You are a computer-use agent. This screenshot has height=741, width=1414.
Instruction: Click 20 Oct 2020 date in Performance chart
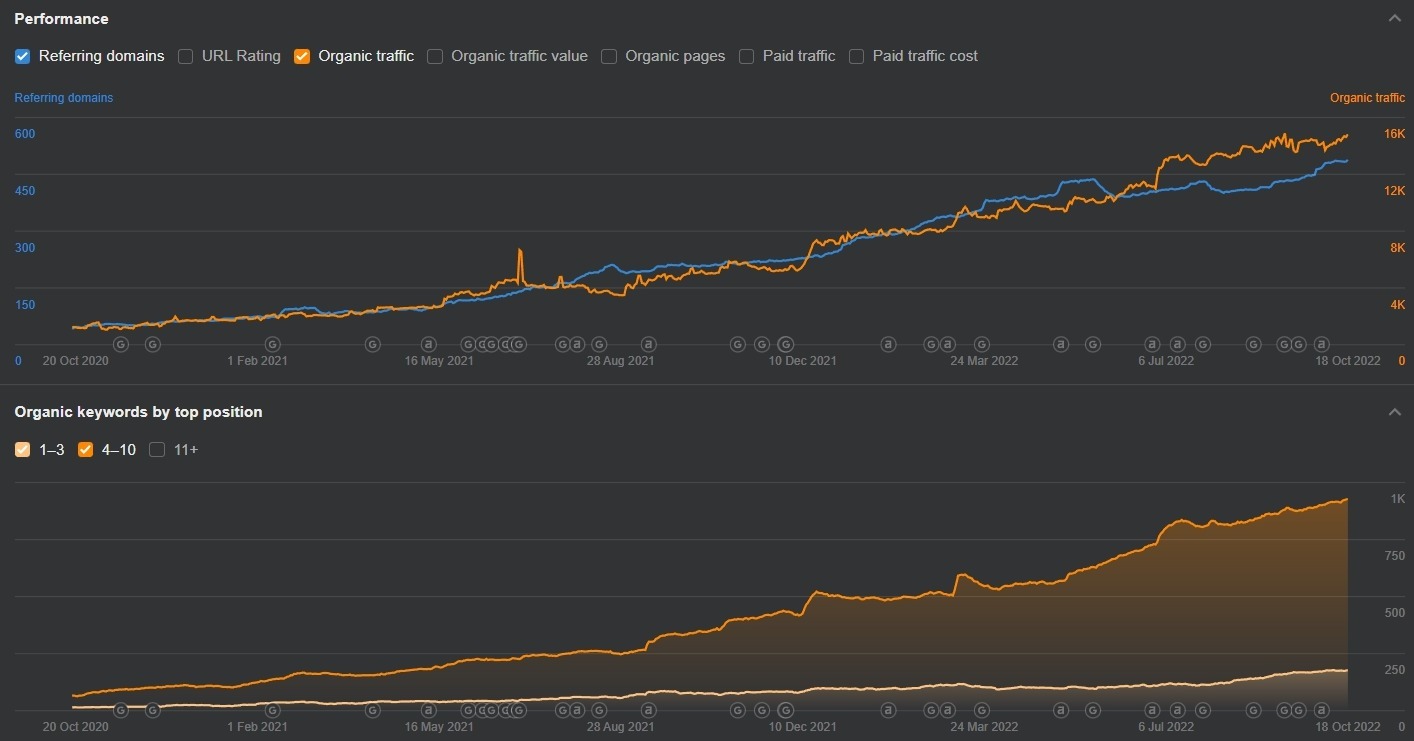75,361
